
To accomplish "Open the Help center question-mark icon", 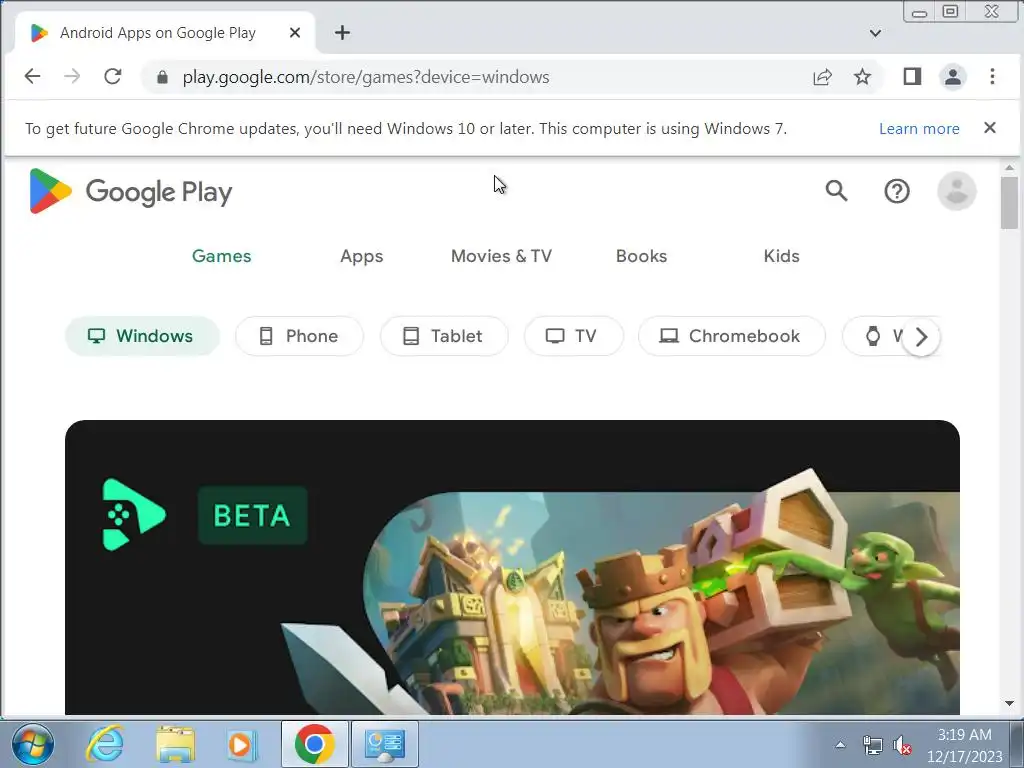I will click(x=897, y=191).
